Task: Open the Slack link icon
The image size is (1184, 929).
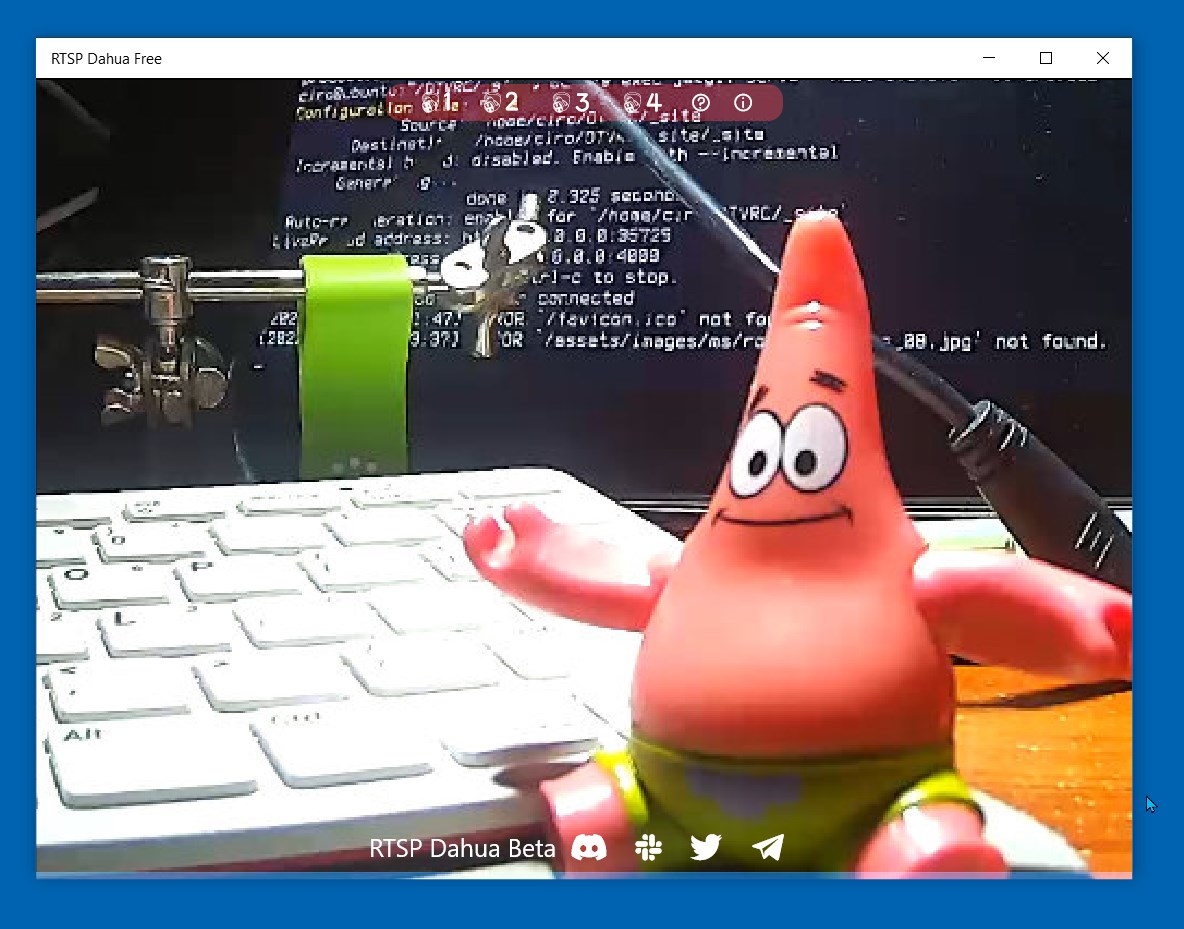Action: [649, 847]
